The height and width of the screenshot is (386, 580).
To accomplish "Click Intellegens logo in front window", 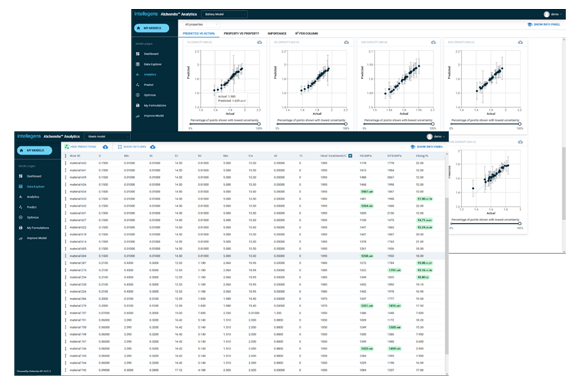I will [x=29, y=136].
